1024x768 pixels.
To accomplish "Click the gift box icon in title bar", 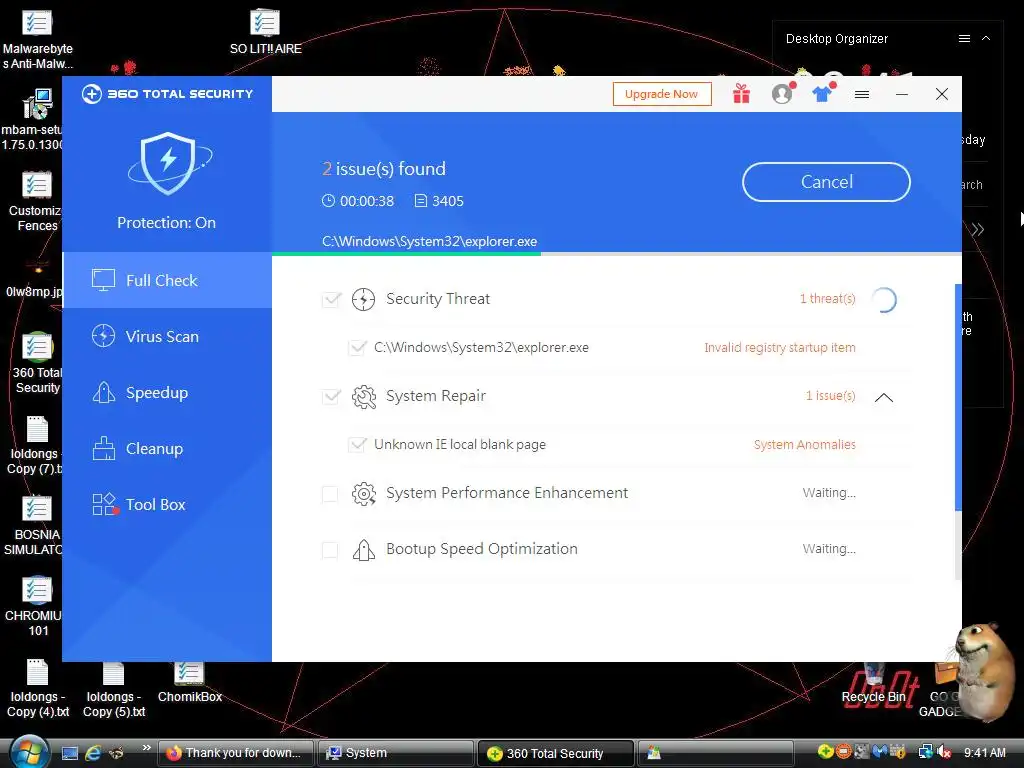I will tap(741, 94).
